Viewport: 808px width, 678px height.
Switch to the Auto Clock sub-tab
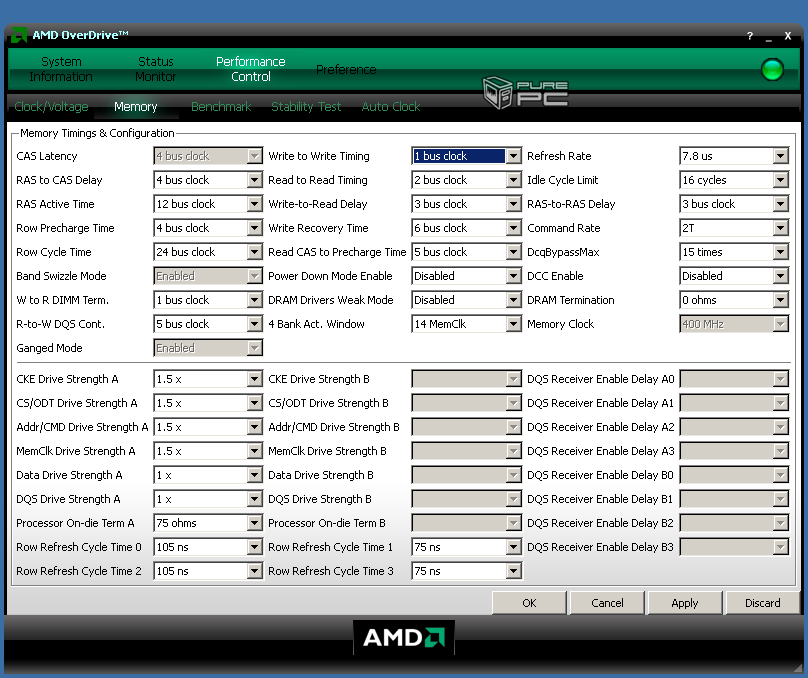(x=391, y=107)
